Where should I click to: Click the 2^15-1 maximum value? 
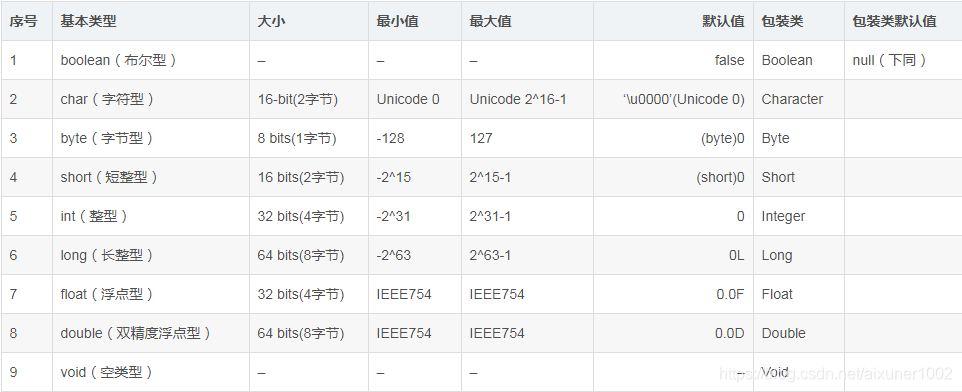click(x=490, y=177)
